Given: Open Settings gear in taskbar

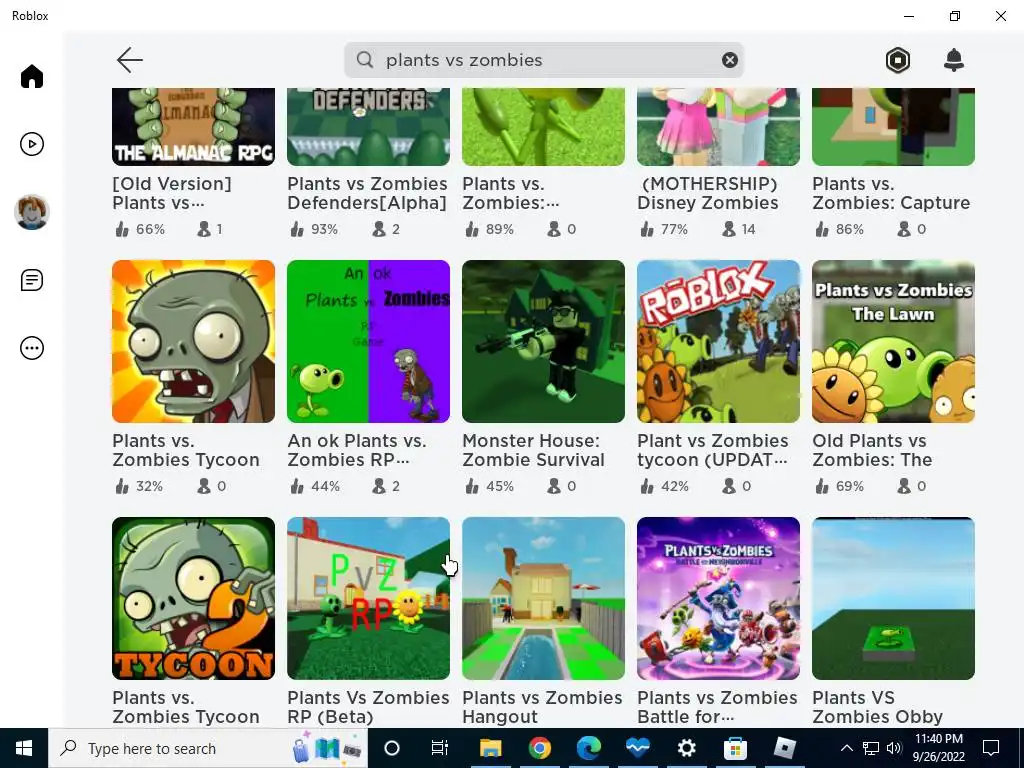Looking at the screenshot, I should (x=686, y=748).
